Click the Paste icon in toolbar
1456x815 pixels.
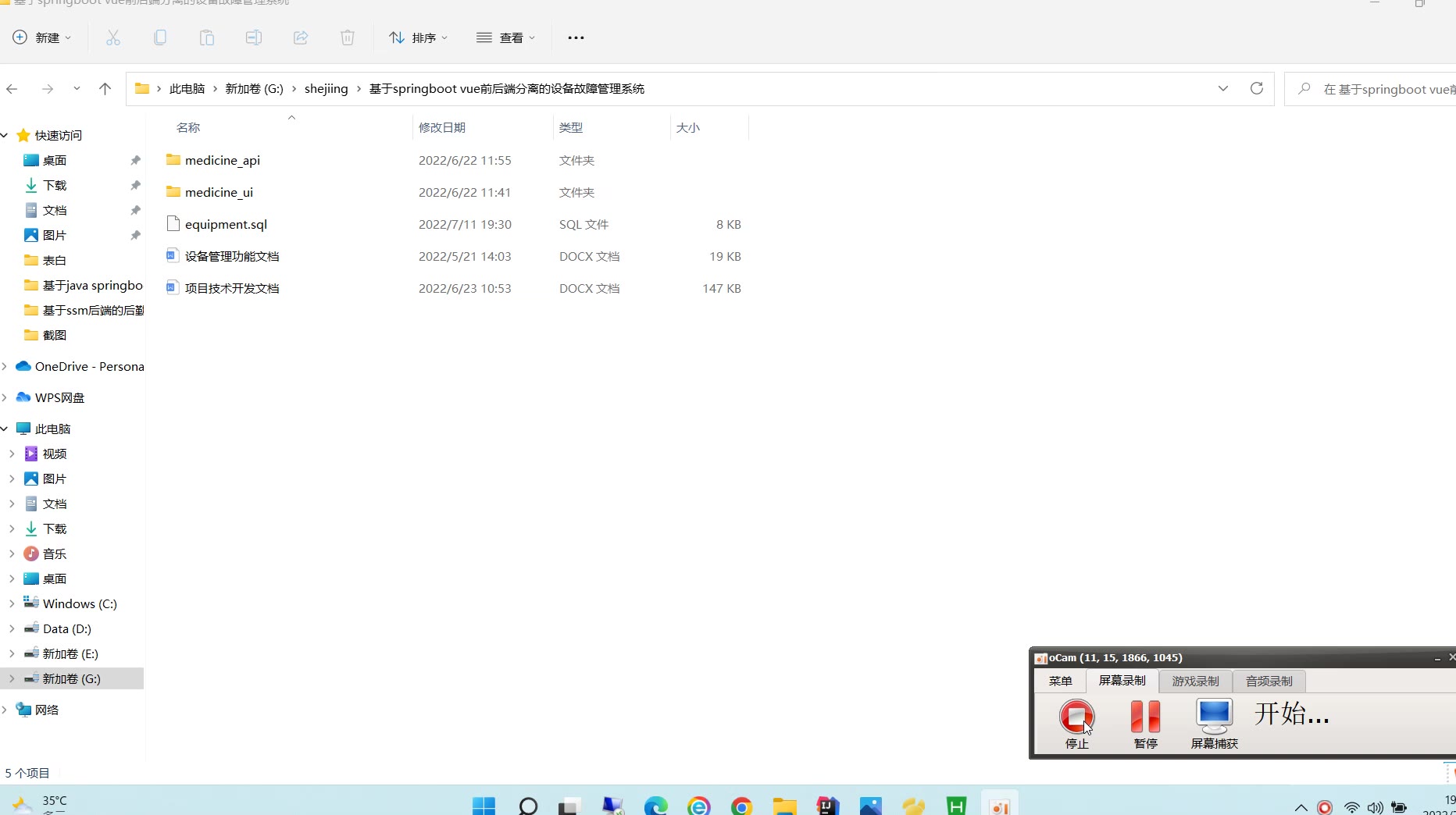[x=207, y=37]
